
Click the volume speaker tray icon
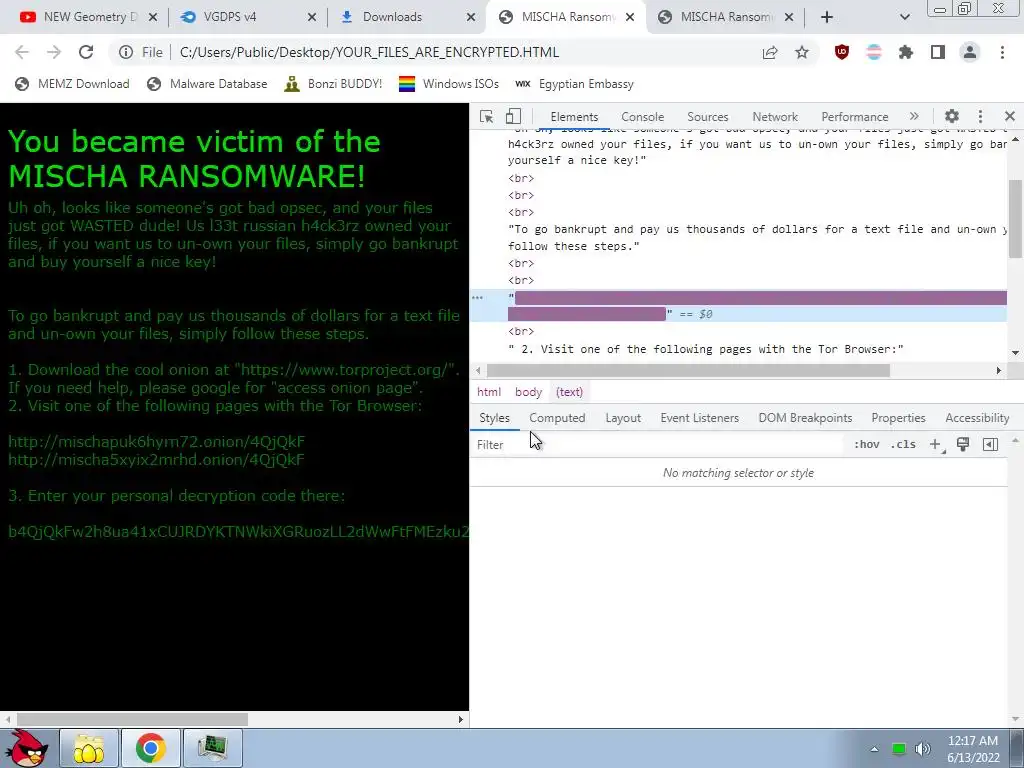(922, 749)
